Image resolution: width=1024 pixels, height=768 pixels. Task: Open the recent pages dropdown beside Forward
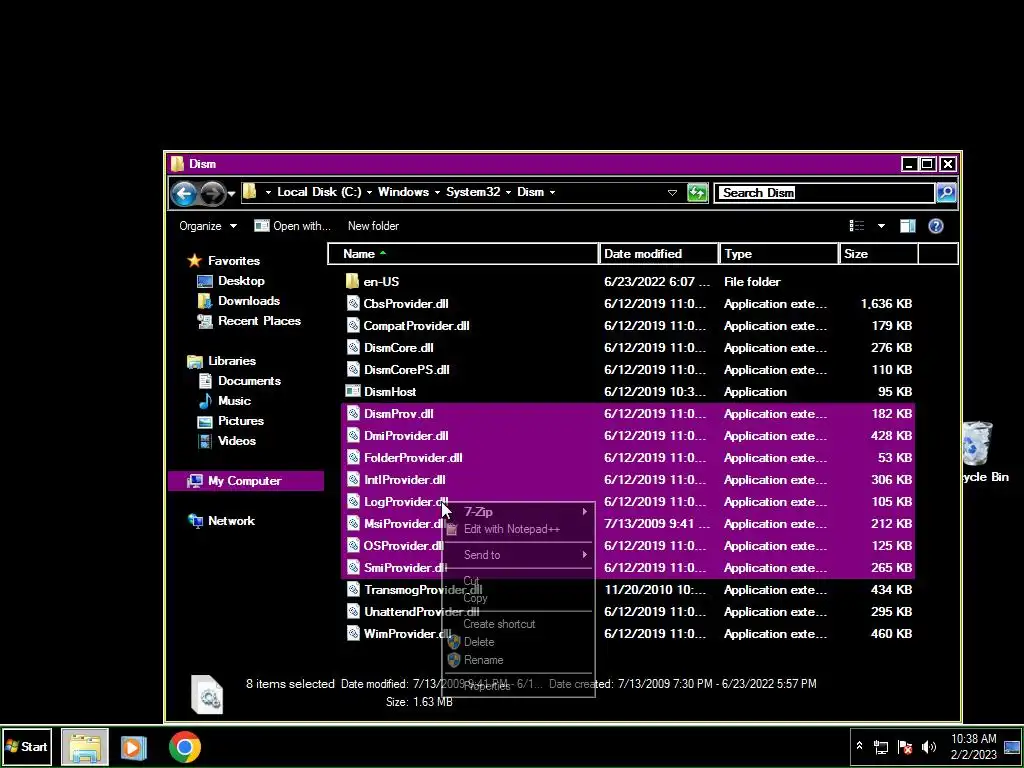[x=232, y=193]
